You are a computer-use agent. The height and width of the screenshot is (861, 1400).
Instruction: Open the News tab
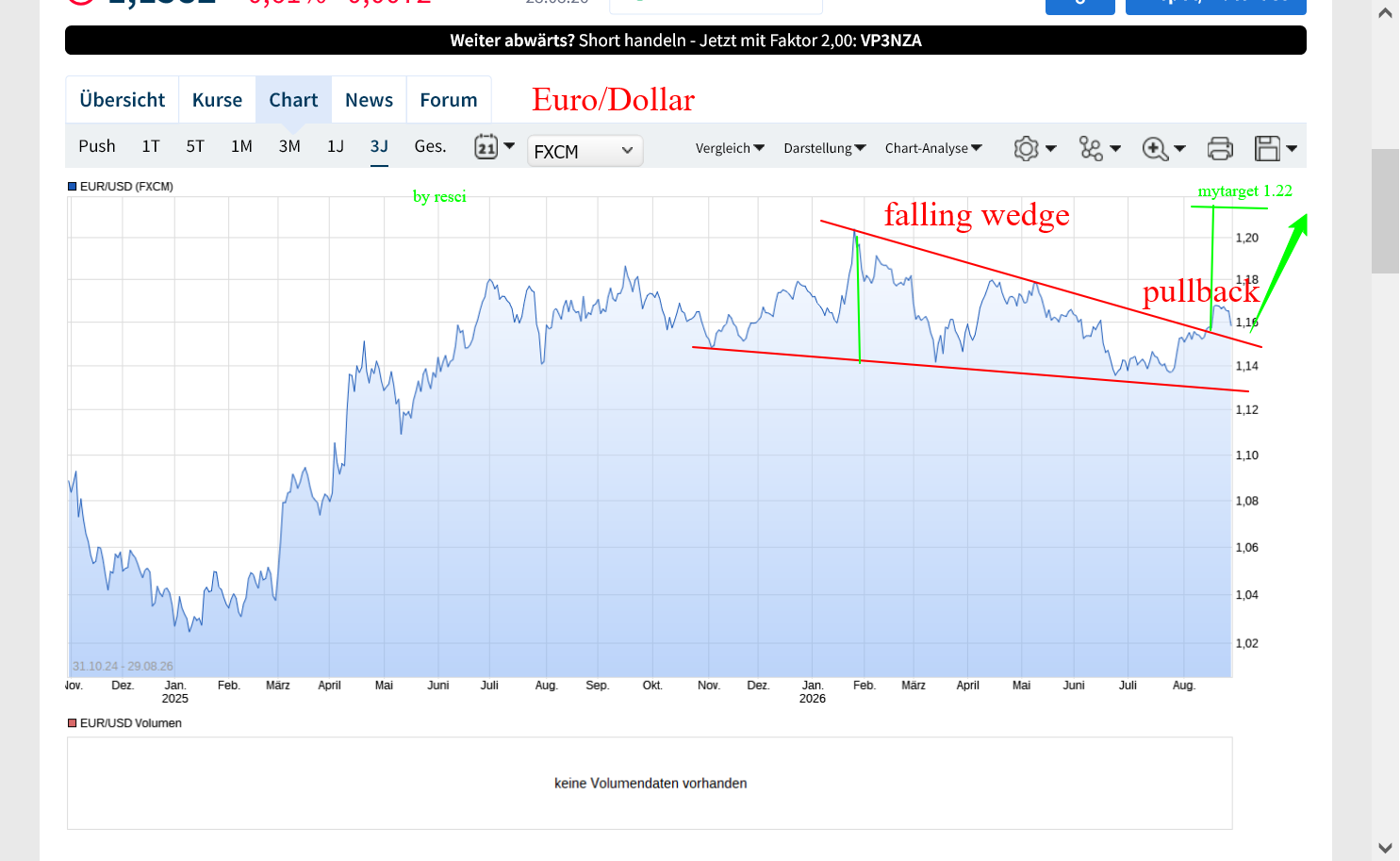369,100
